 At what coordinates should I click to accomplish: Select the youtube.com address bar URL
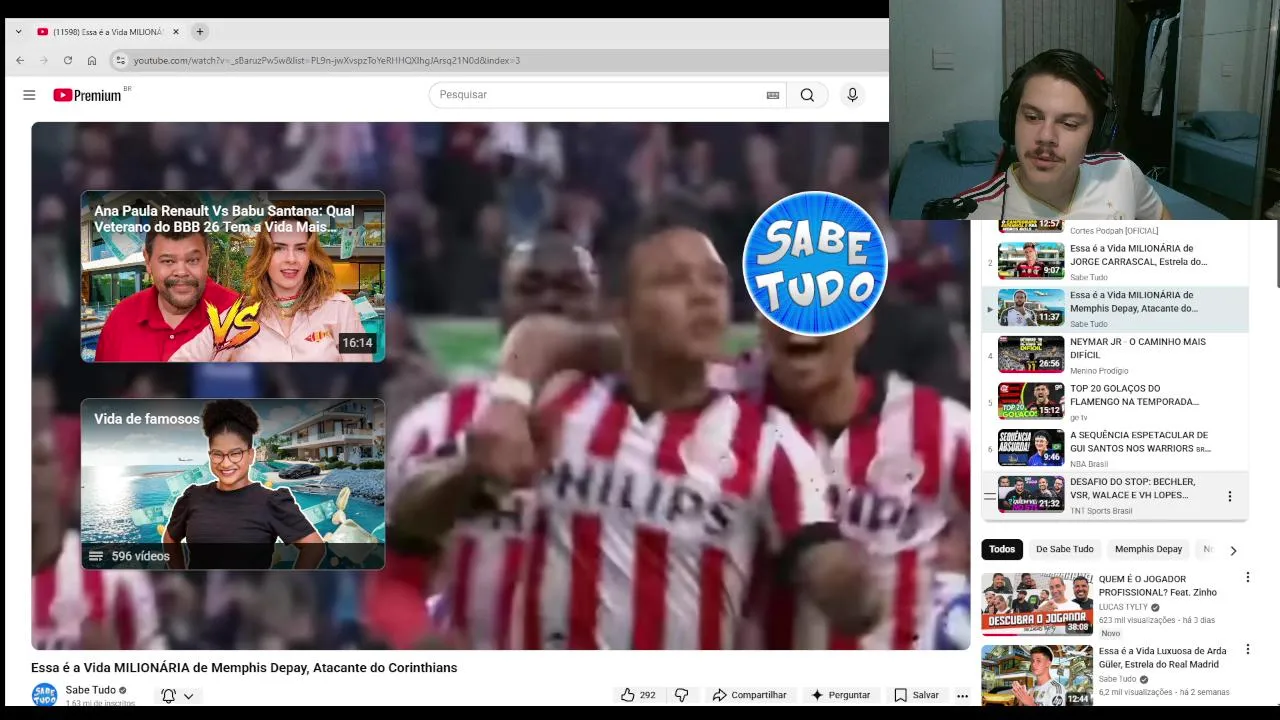pos(327,60)
